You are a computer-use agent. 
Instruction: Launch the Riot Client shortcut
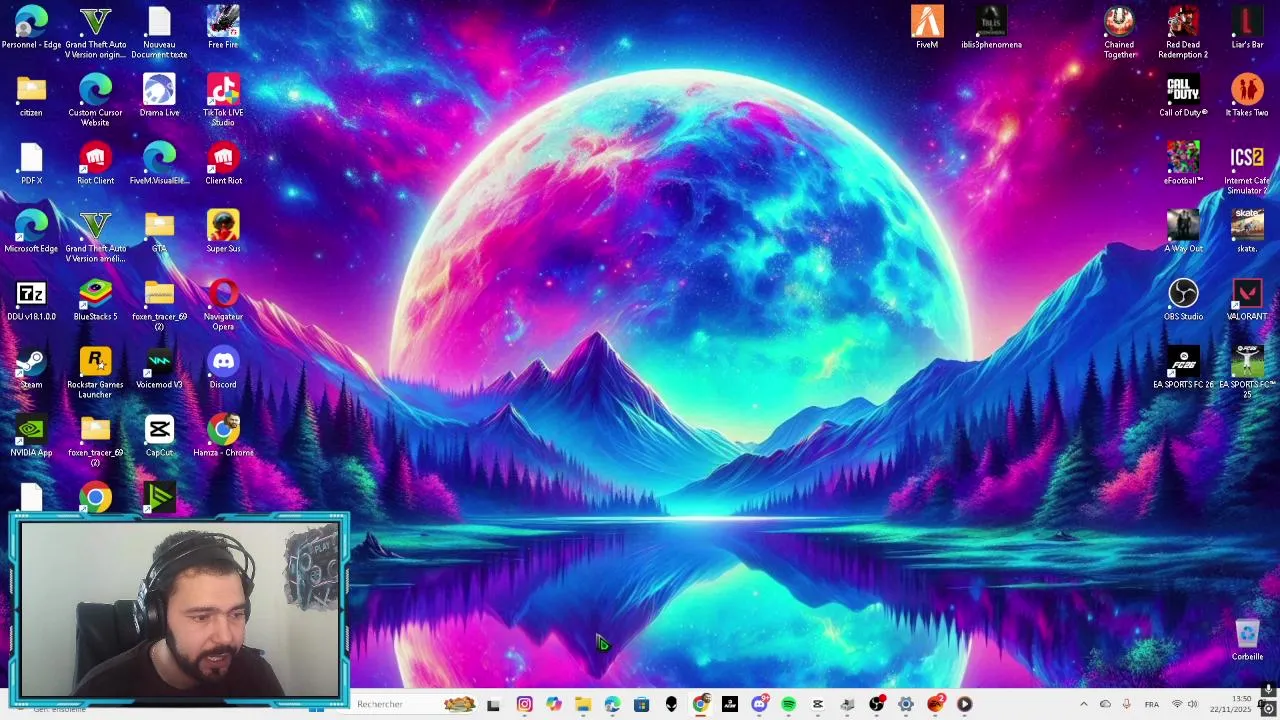click(x=95, y=163)
